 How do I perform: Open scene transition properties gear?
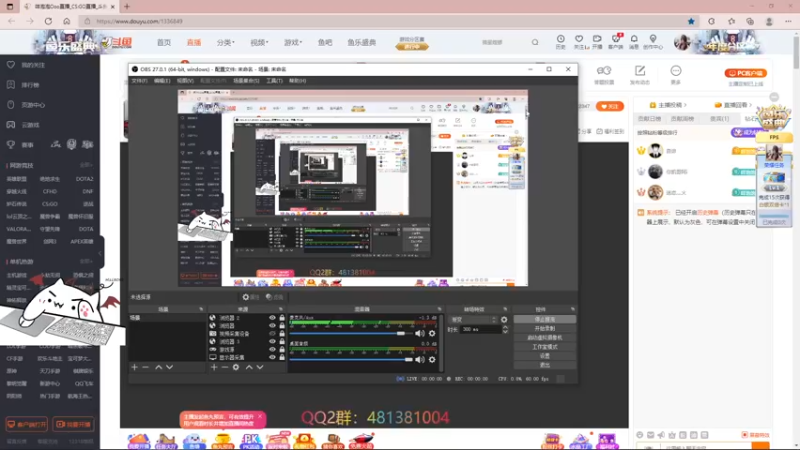coord(504,319)
